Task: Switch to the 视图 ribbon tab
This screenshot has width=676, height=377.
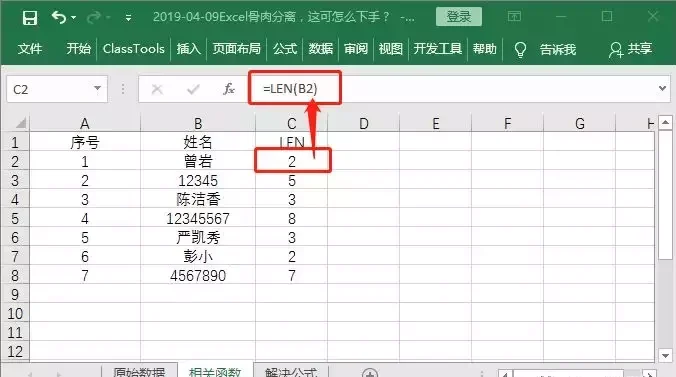Action: click(391, 49)
